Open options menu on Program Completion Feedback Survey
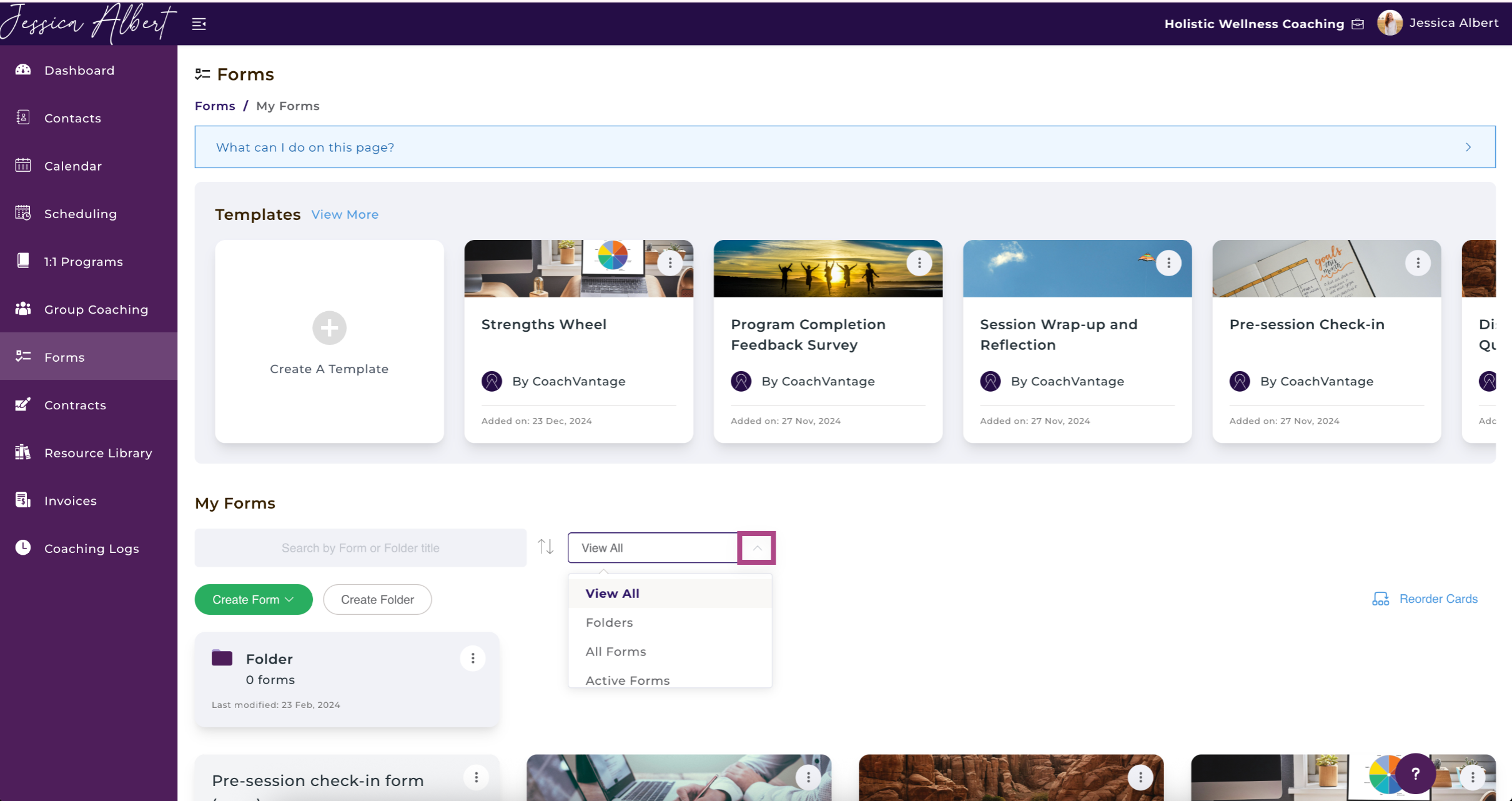 coord(919,263)
